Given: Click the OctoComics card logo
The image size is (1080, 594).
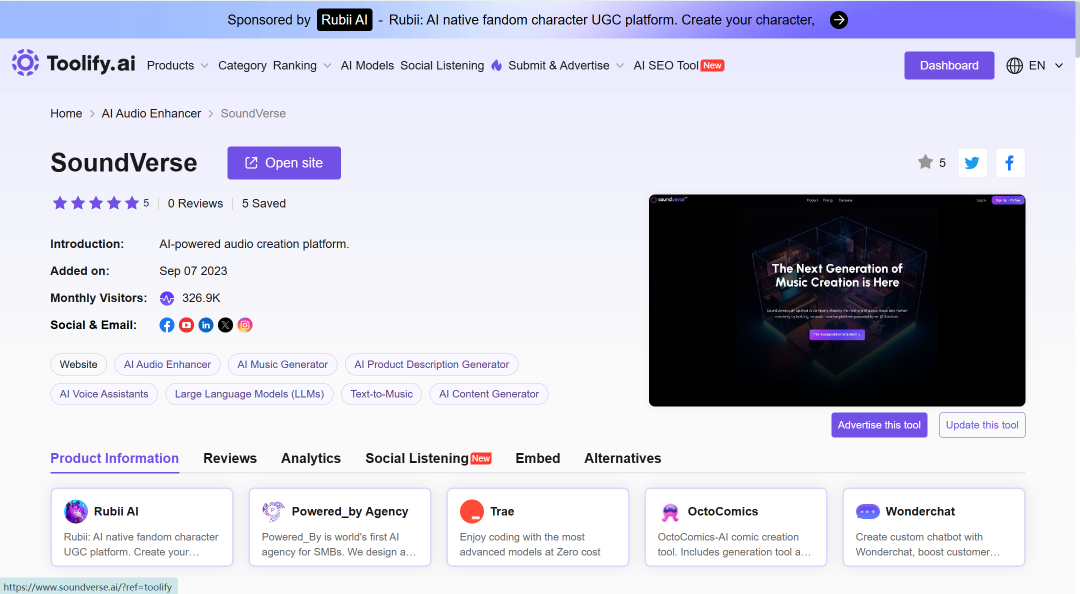Looking at the screenshot, I should point(669,511).
